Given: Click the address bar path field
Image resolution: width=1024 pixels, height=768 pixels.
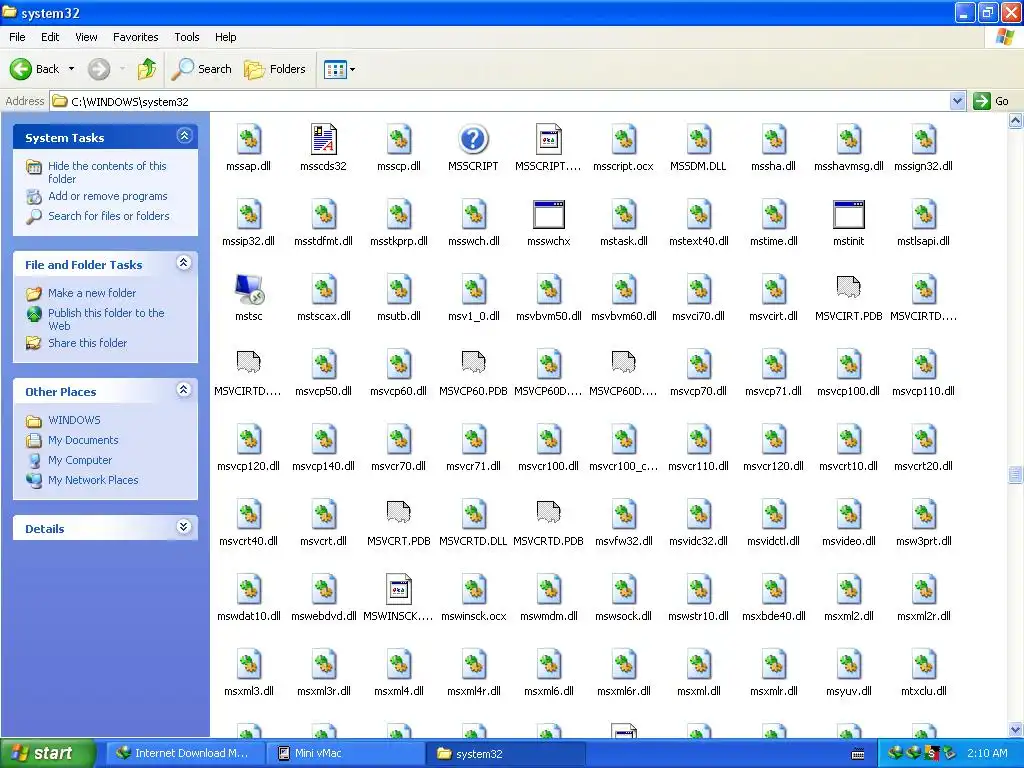Looking at the screenshot, I should pyautogui.click(x=500, y=101).
